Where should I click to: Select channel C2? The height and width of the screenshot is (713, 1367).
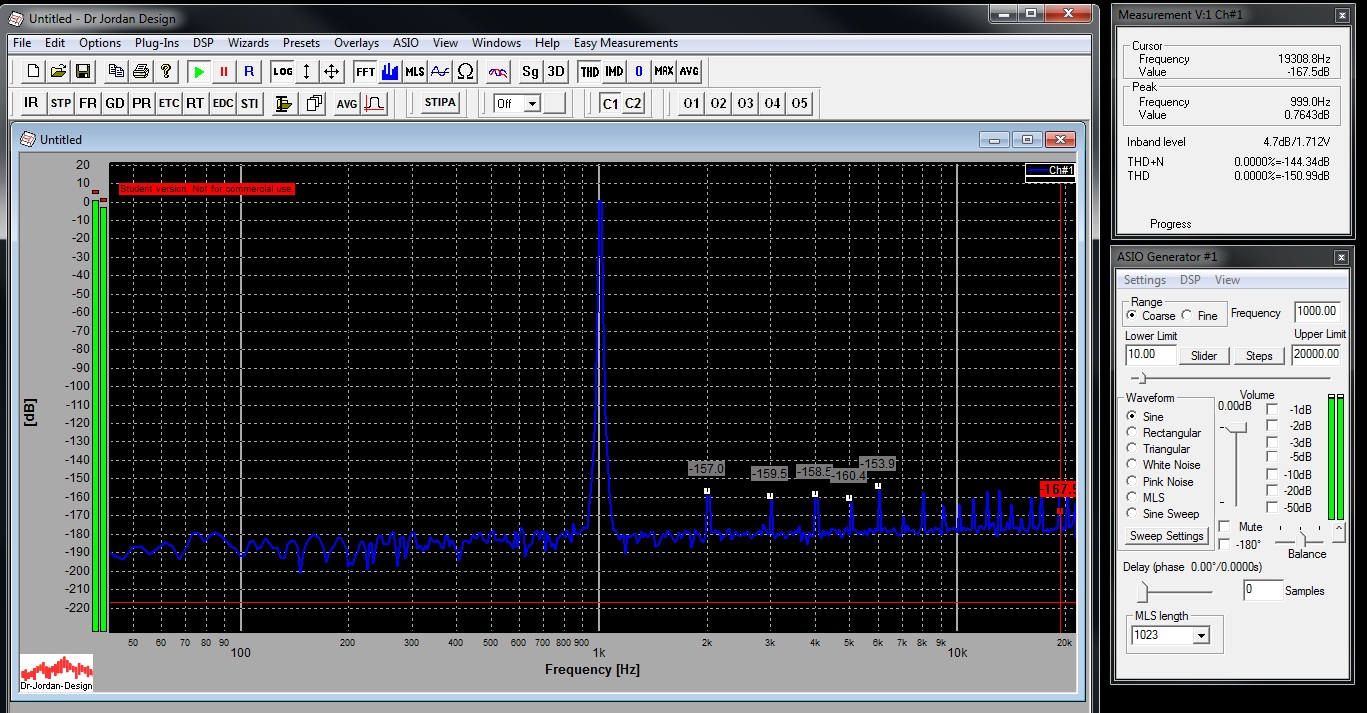pos(633,103)
